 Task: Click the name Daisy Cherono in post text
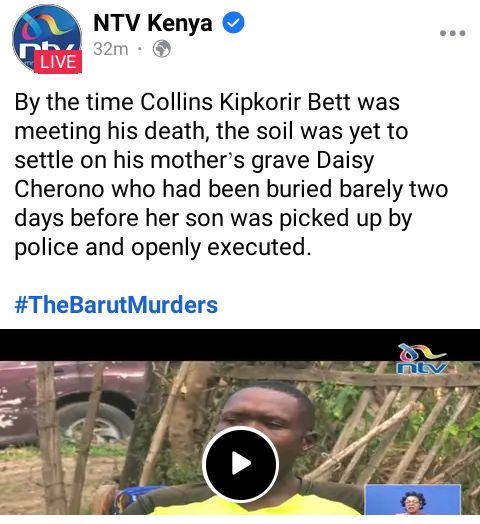click(194, 175)
